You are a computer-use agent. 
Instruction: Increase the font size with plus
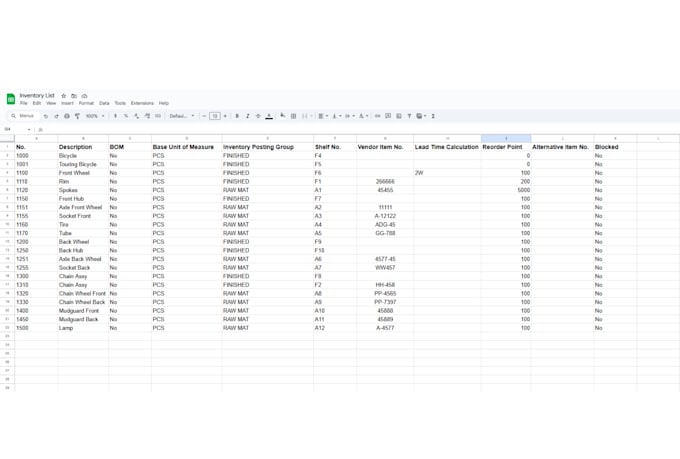(x=225, y=116)
